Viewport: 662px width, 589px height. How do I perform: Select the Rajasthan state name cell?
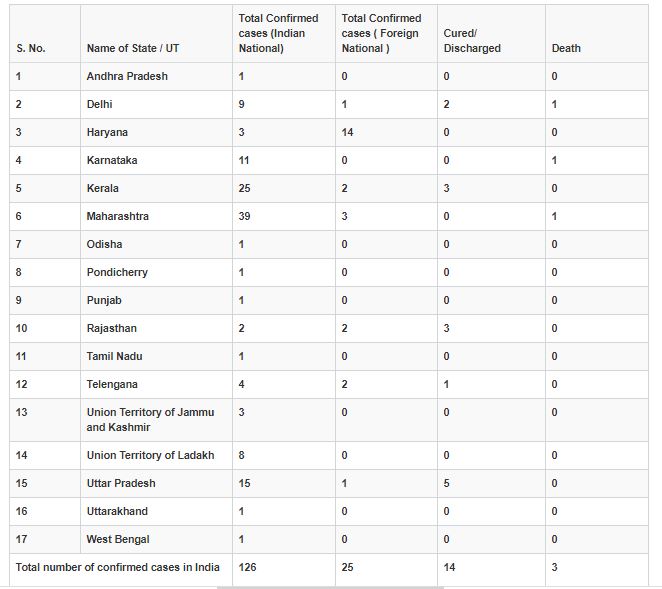tap(112, 328)
